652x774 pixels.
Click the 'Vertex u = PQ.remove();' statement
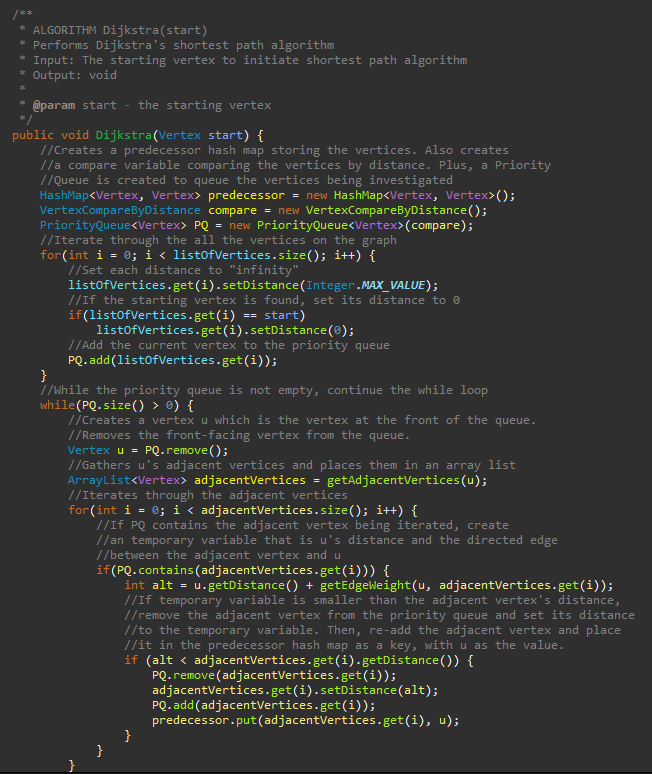148,450
